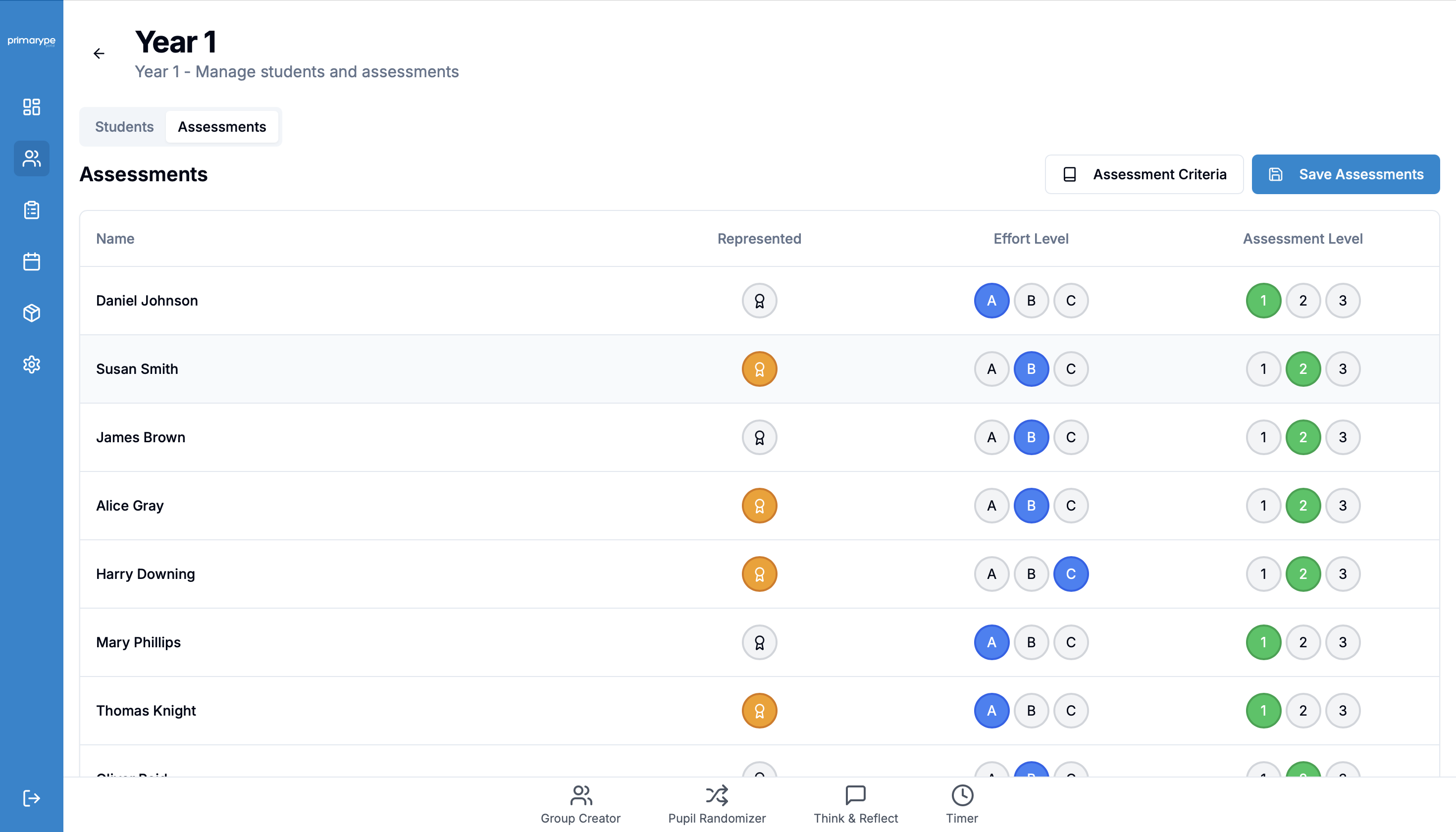Set Mary Phillips assessment level to 2
The image size is (1456, 832).
[1303, 642]
